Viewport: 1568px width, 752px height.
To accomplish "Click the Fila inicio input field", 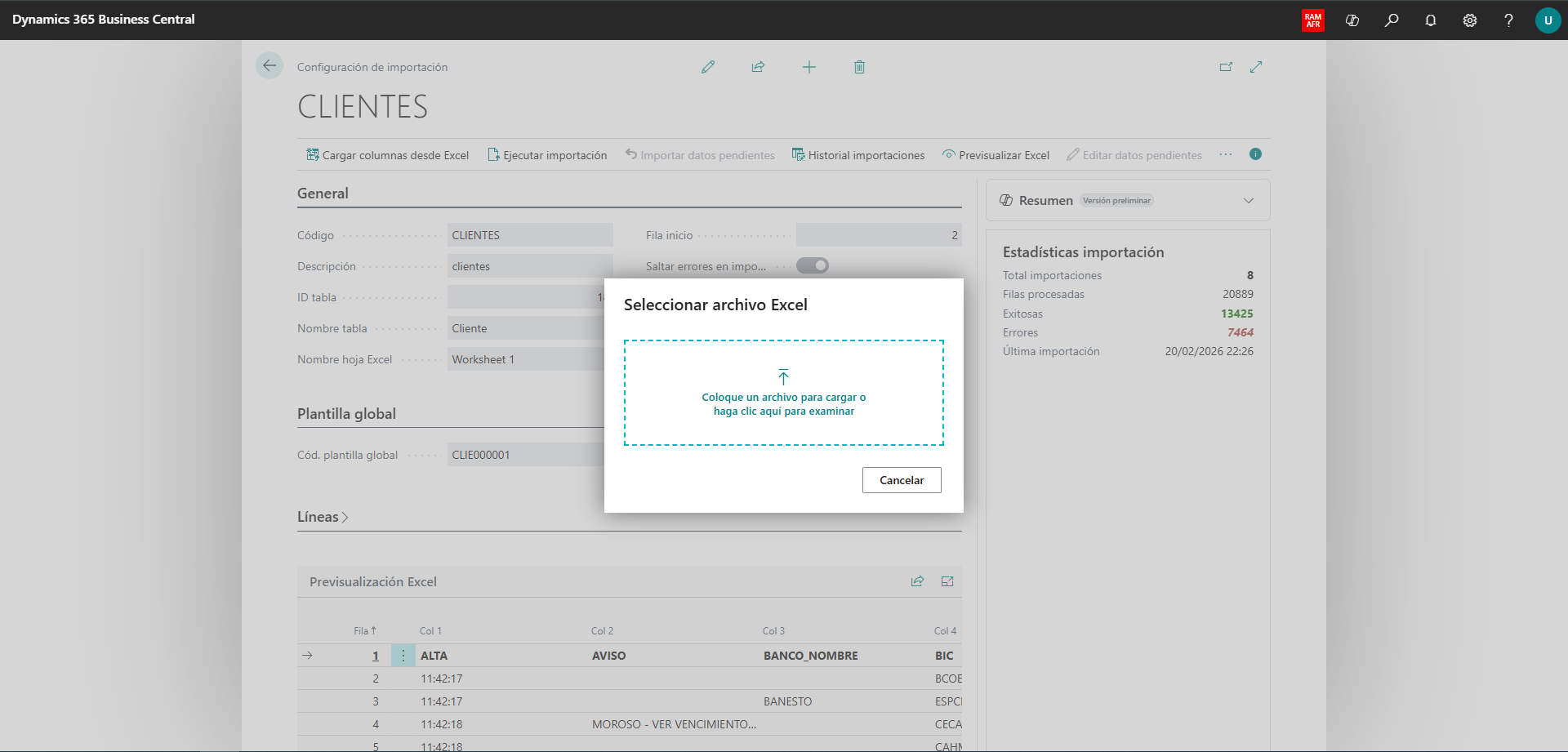I will (x=878, y=235).
